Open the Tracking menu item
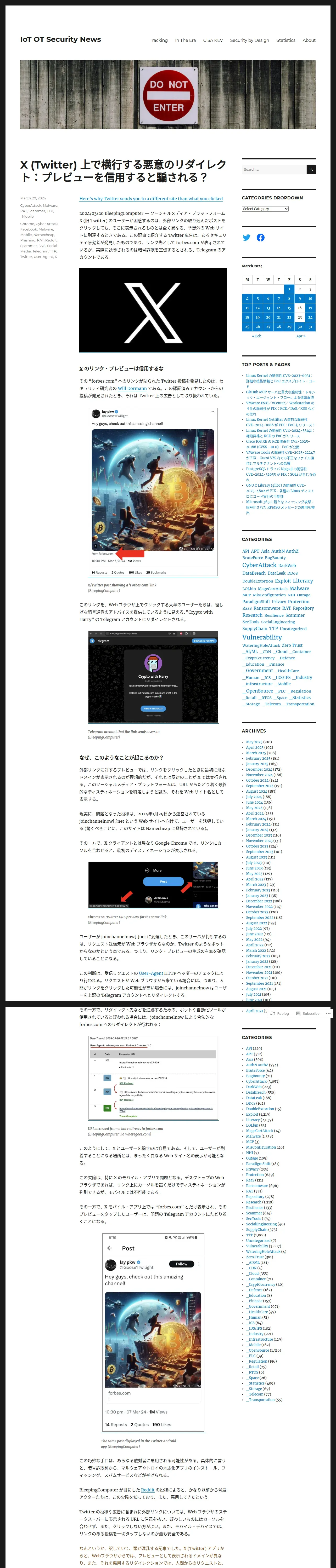336x1568 pixels. pos(159,40)
